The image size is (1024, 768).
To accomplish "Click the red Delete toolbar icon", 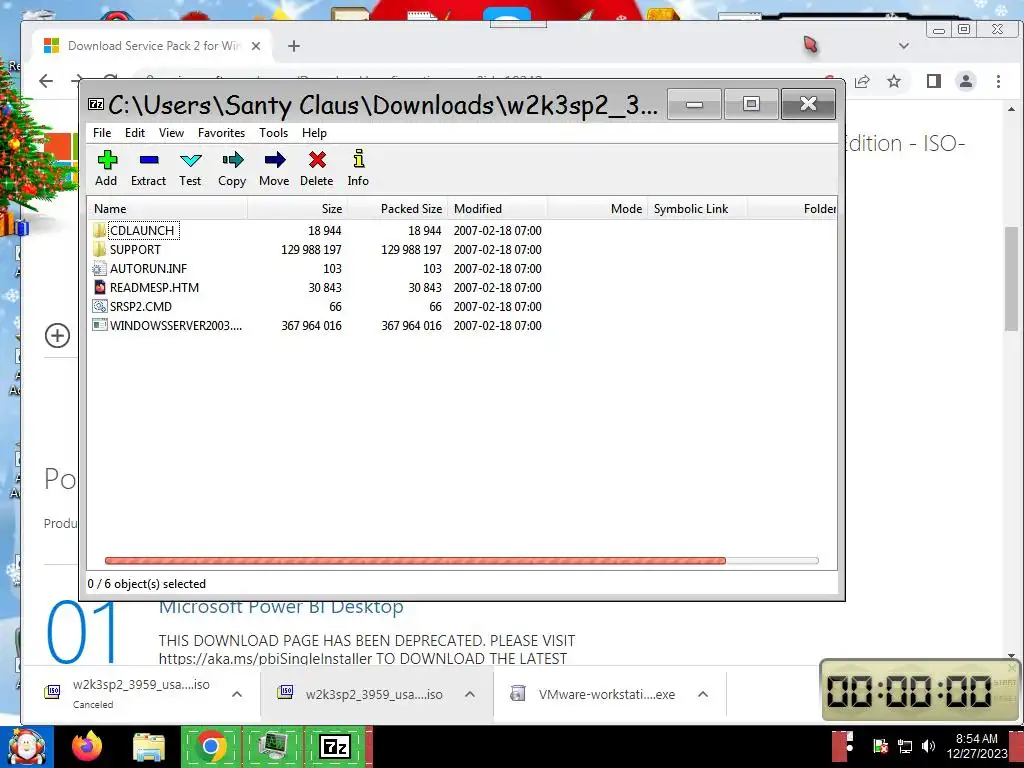I will [x=317, y=161].
